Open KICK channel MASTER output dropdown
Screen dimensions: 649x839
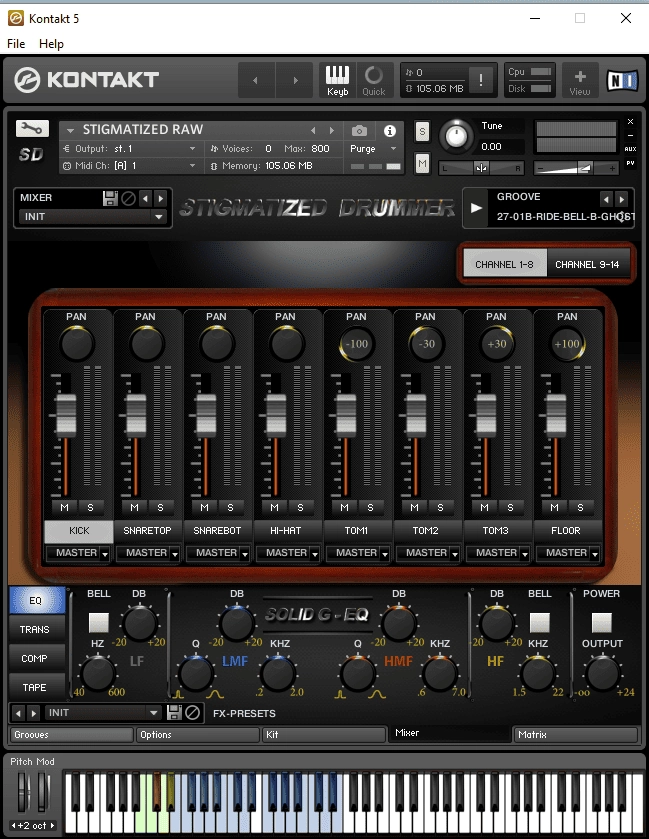(x=78, y=553)
